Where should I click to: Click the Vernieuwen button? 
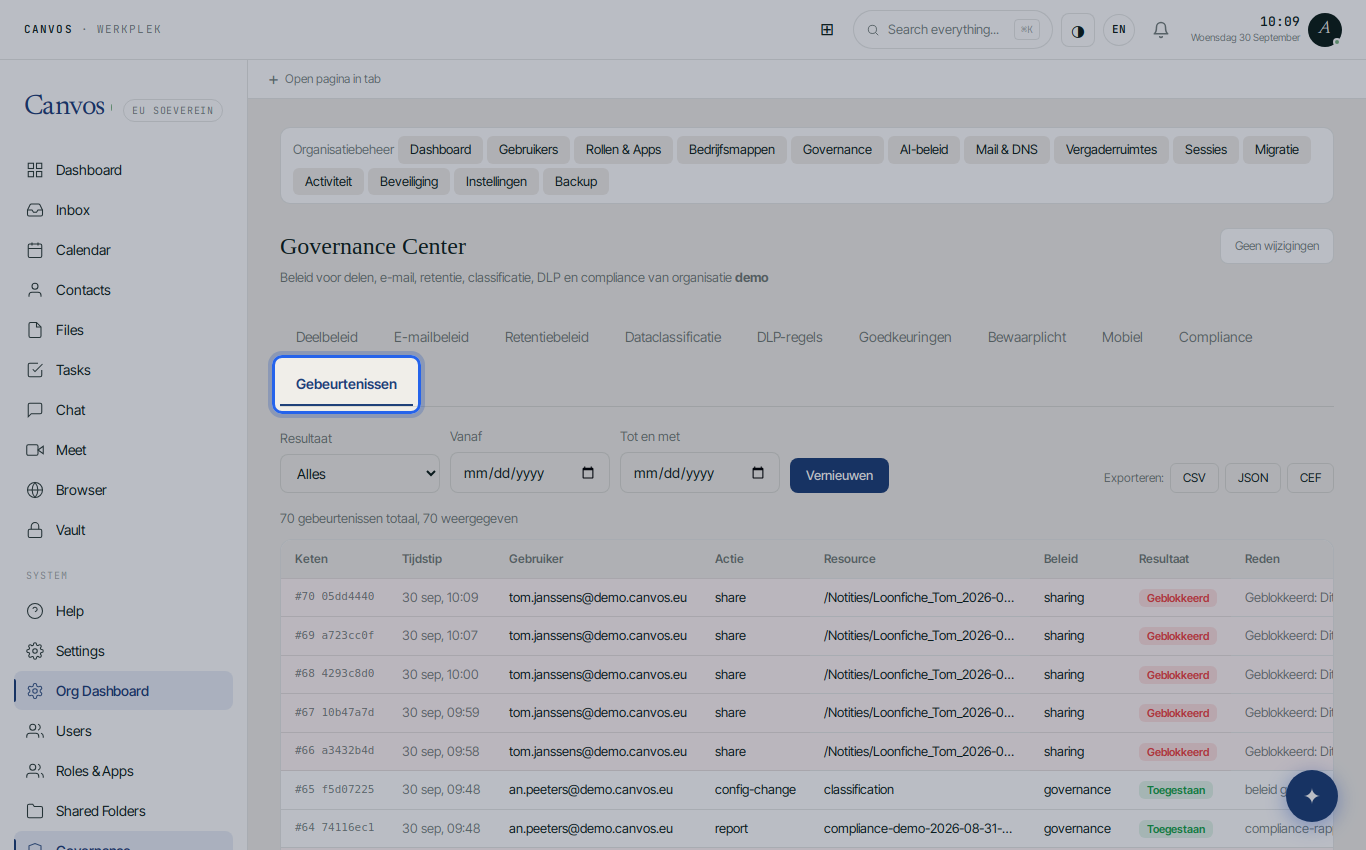(839, 475)
